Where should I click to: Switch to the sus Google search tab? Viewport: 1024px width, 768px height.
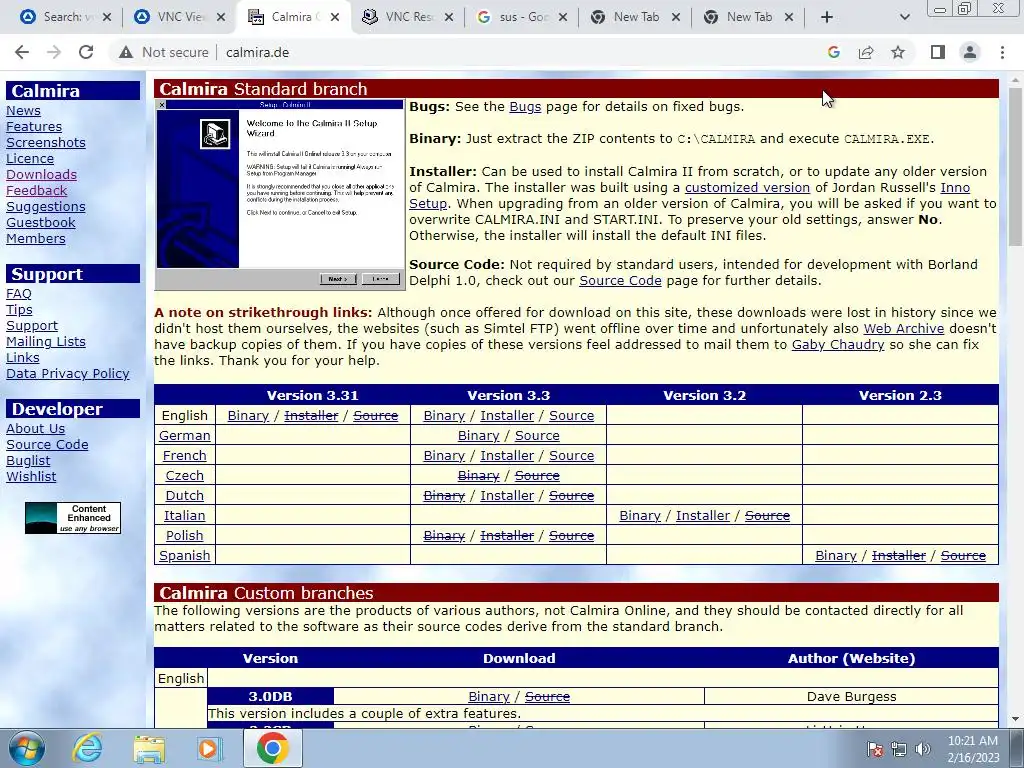pos(513,17)
